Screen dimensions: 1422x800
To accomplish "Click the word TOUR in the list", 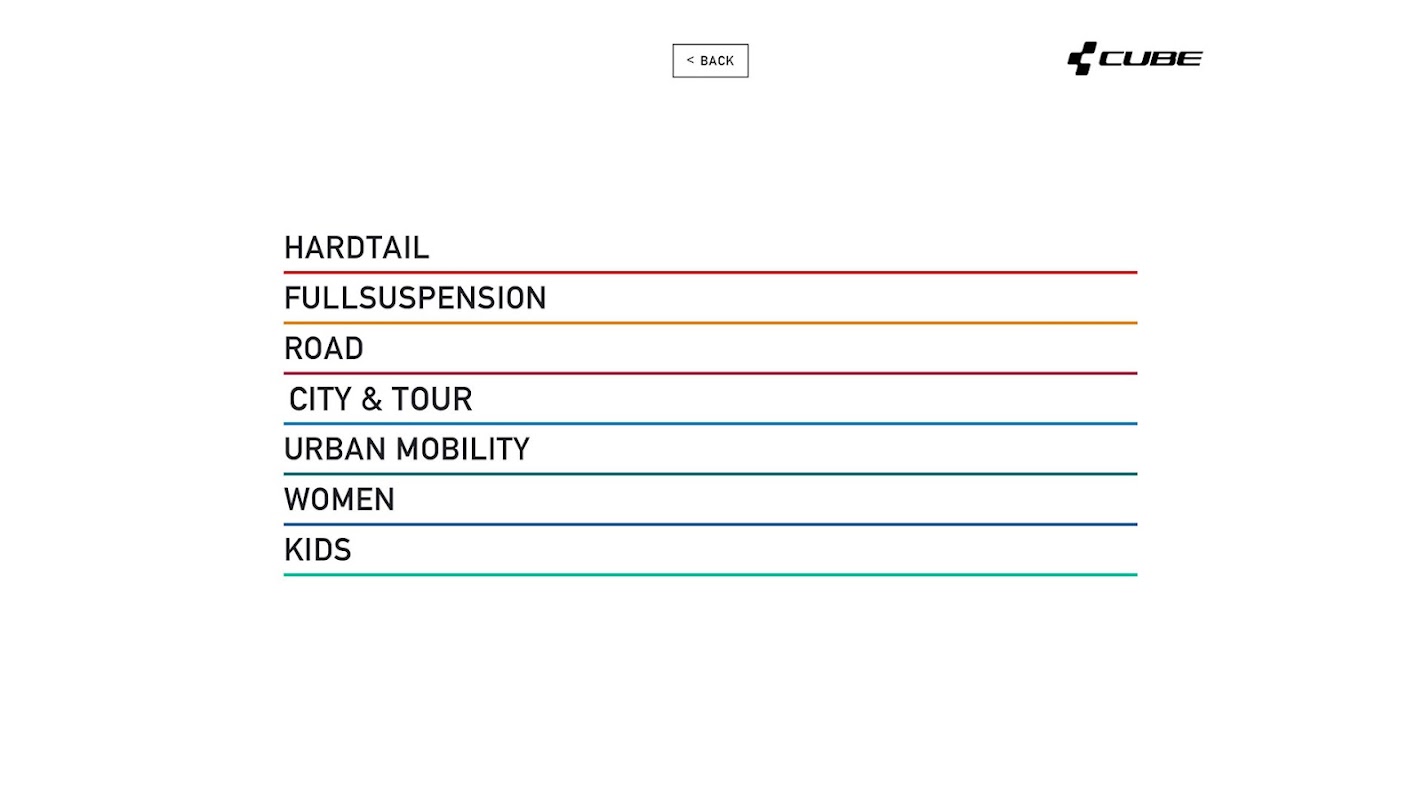I will click(x=431, y=399).
